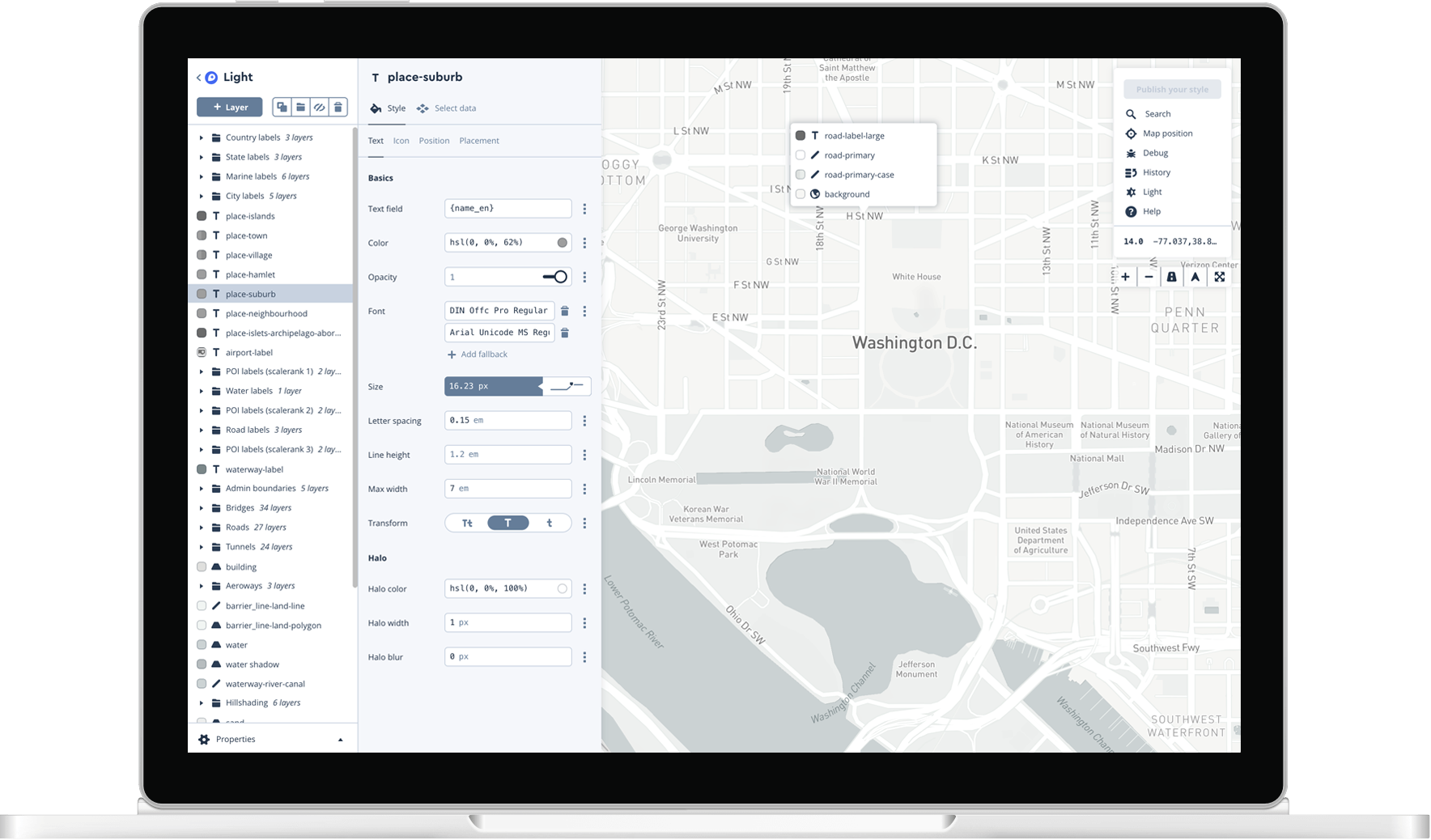Click Add fallback font link
The image size is (1431, 840).
click(478, 354)
